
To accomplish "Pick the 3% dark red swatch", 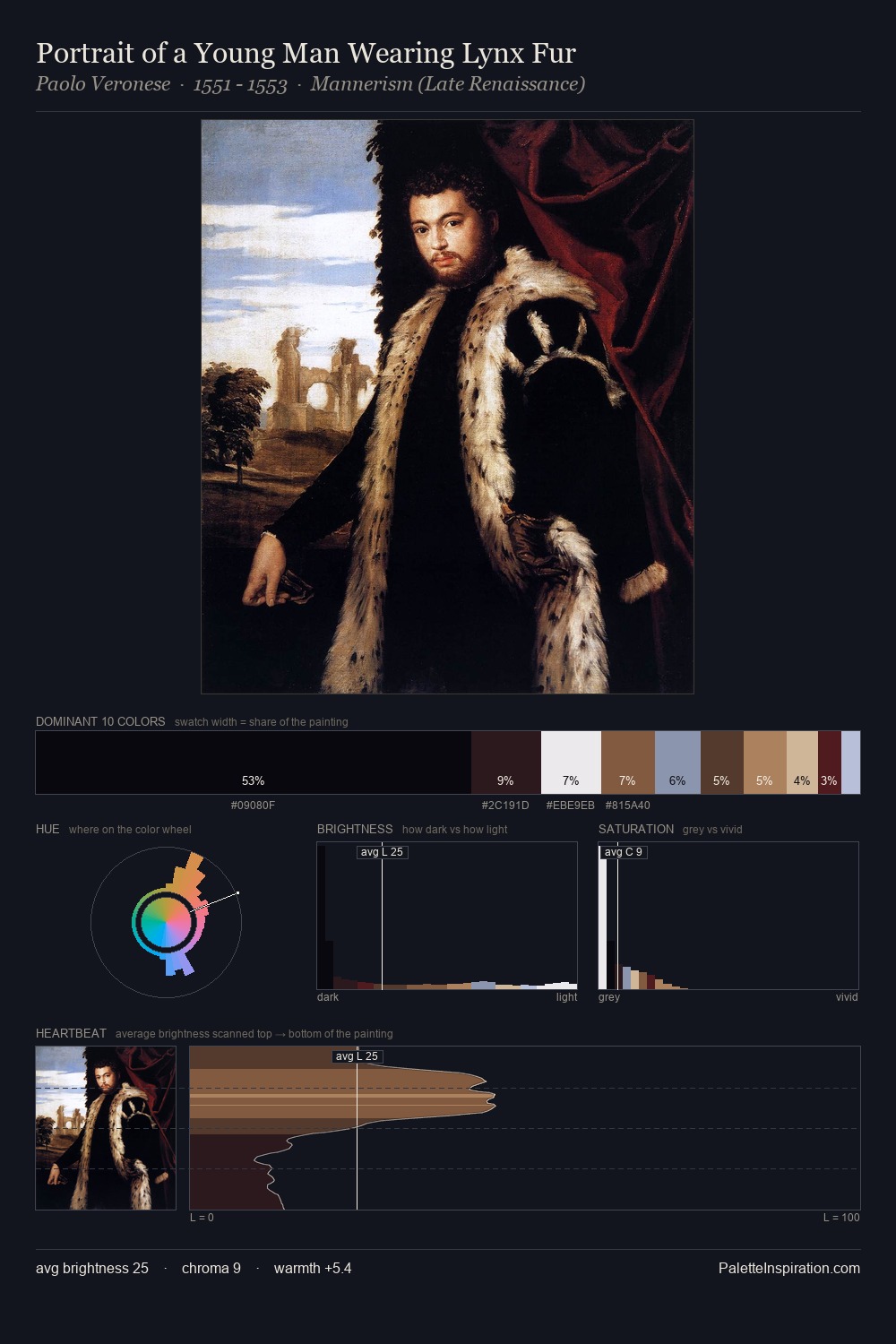I will pyautogui.click(x=830, y=762).
